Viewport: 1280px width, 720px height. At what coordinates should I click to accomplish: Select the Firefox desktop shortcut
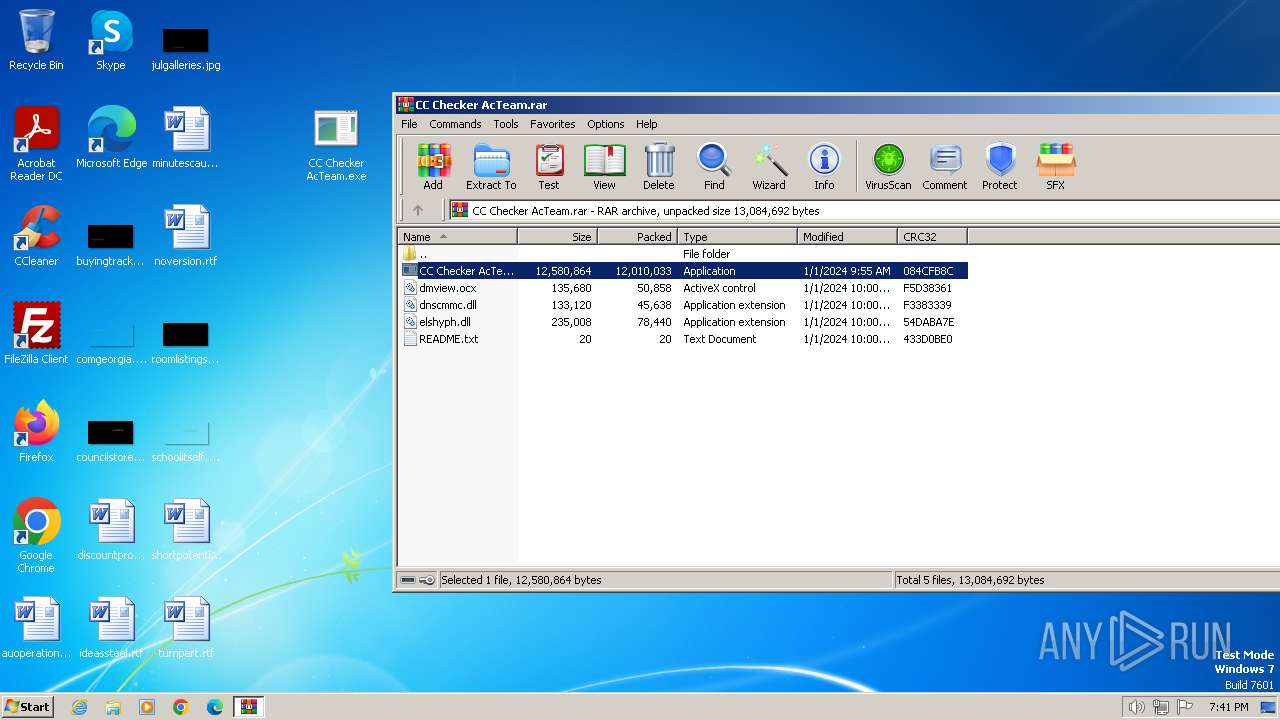click(x=36, y=432)
